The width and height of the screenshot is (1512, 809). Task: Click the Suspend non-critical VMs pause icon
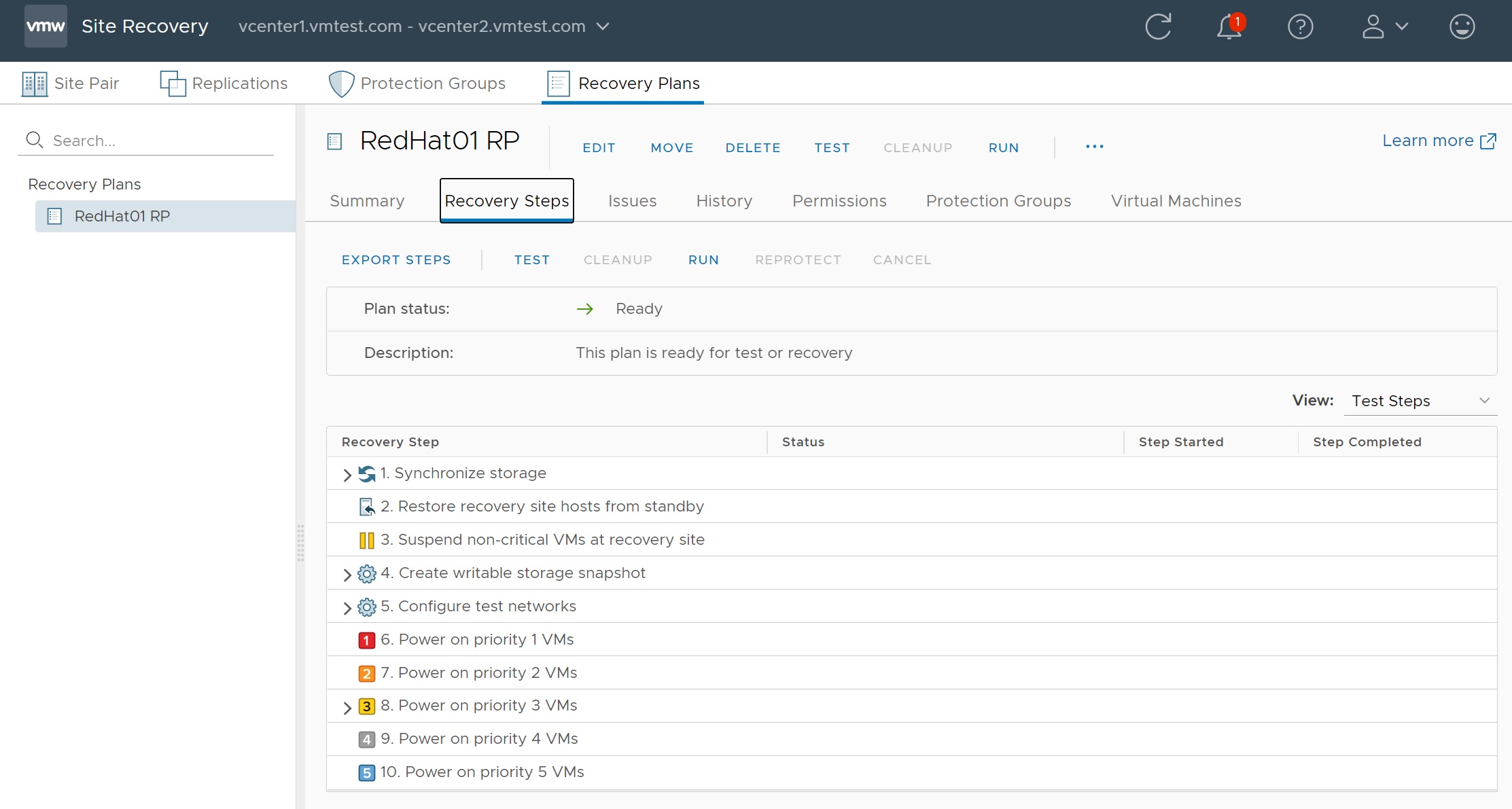coord(366,540)
